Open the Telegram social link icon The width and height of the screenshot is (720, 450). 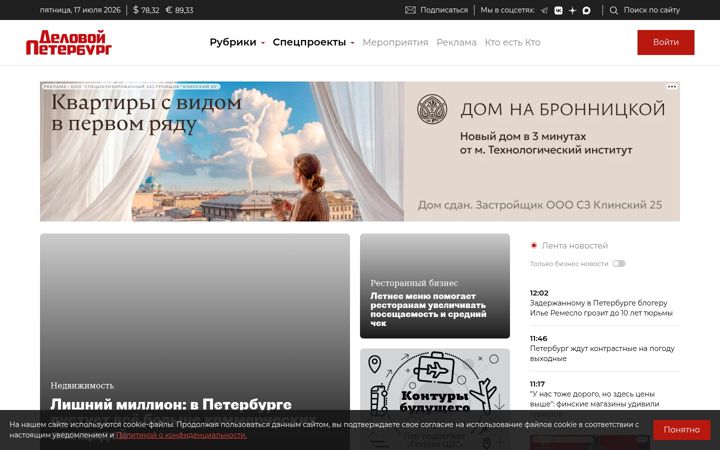(544, 10)
